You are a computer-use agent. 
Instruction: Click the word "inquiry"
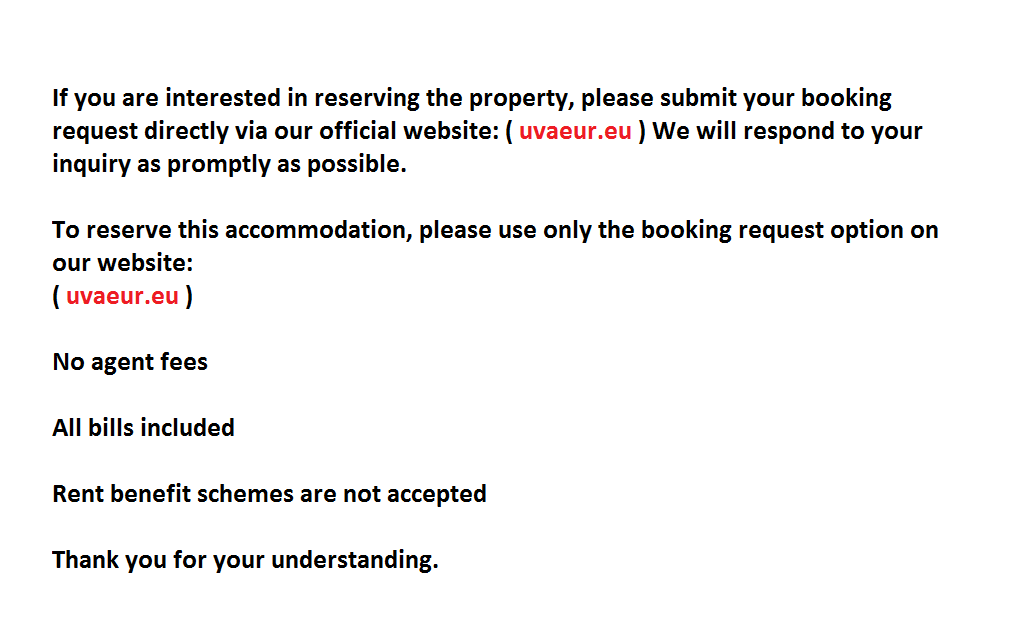91,165
